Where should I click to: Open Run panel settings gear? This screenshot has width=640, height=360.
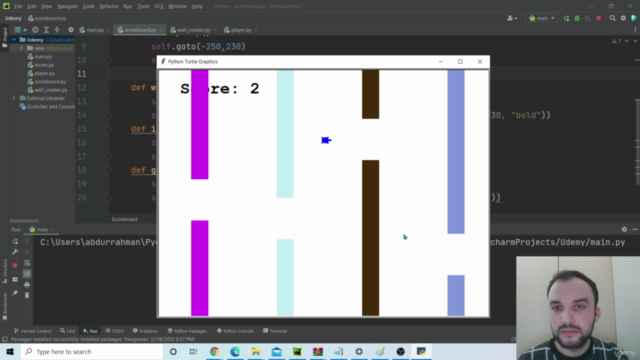[624, 229]
